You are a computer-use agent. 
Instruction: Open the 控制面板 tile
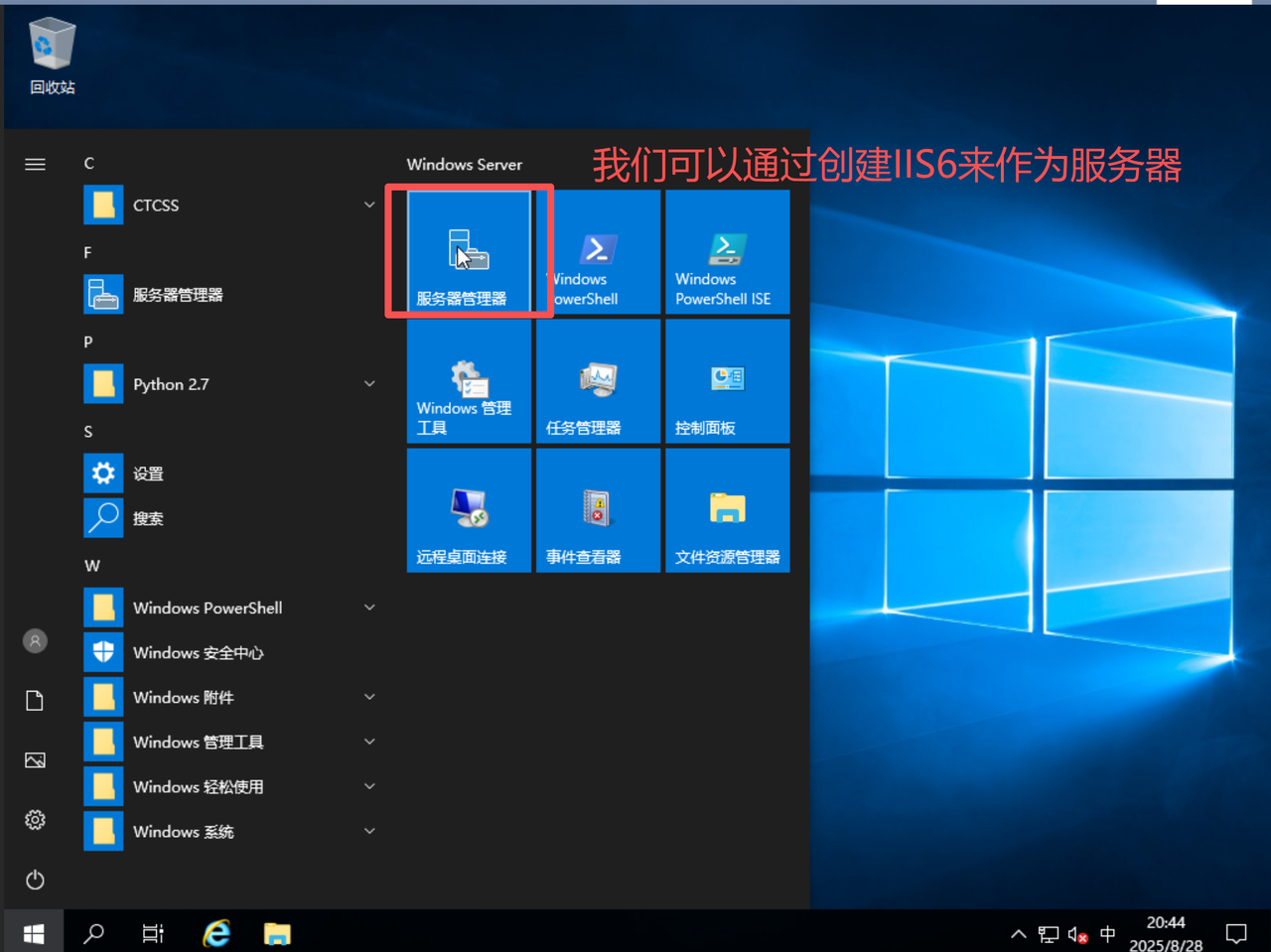[727, 381]
